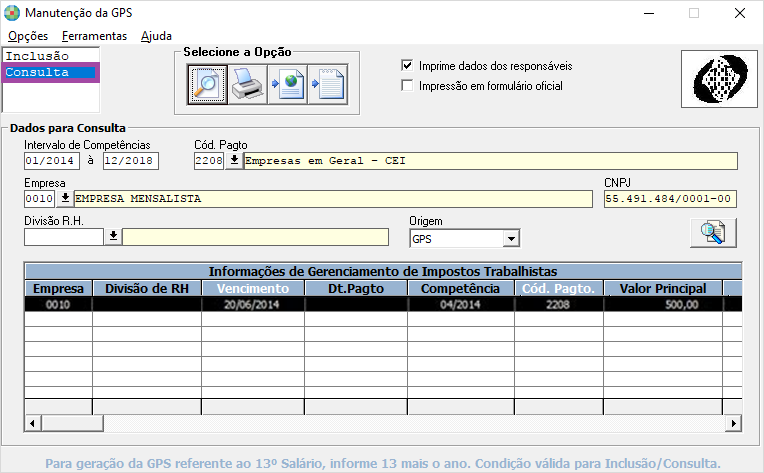
Task: Select the grid cell 0010
Action: click(x=58, y=304)
